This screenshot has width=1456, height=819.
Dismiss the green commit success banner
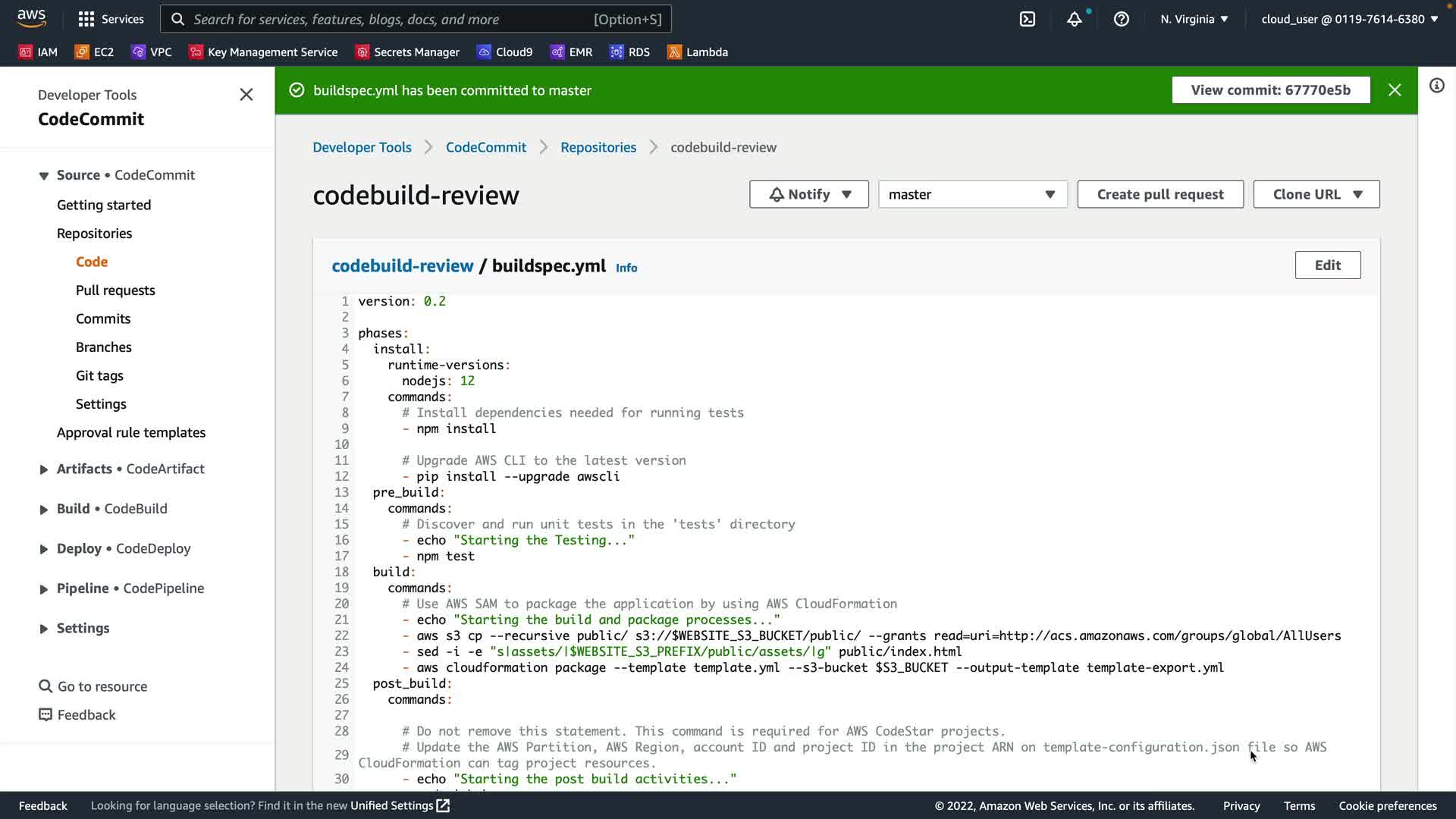pyautogui.click(x=1394, y=90)
